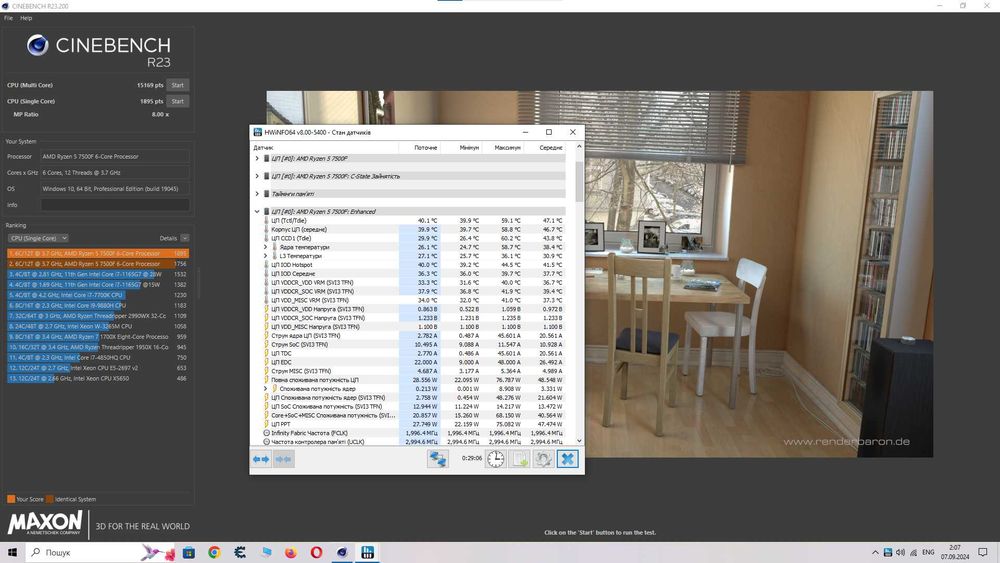
Task: Click the Датчик column header
Action: (325, 147)
